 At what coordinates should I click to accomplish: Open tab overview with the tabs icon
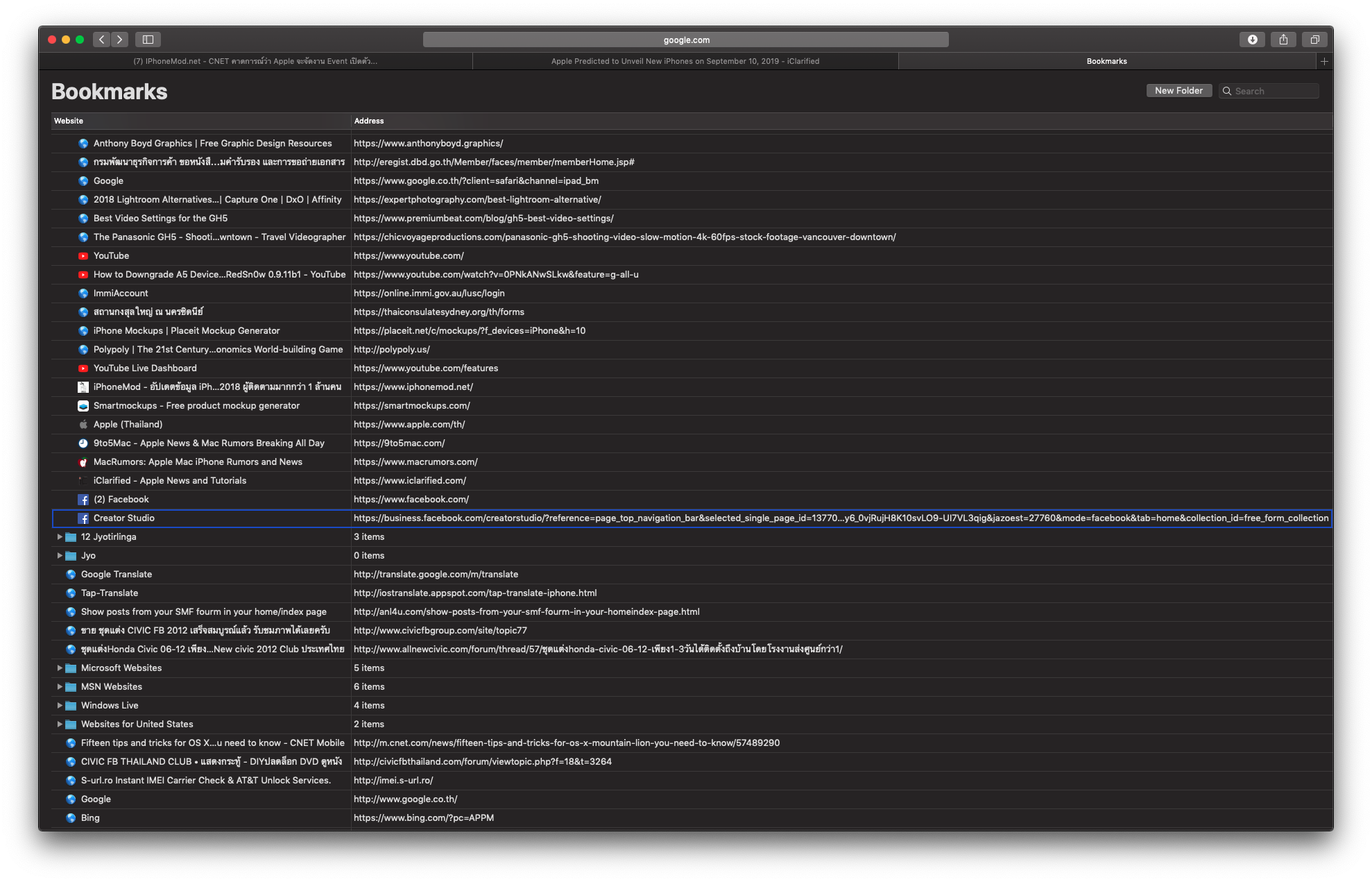click(1314, 40)
